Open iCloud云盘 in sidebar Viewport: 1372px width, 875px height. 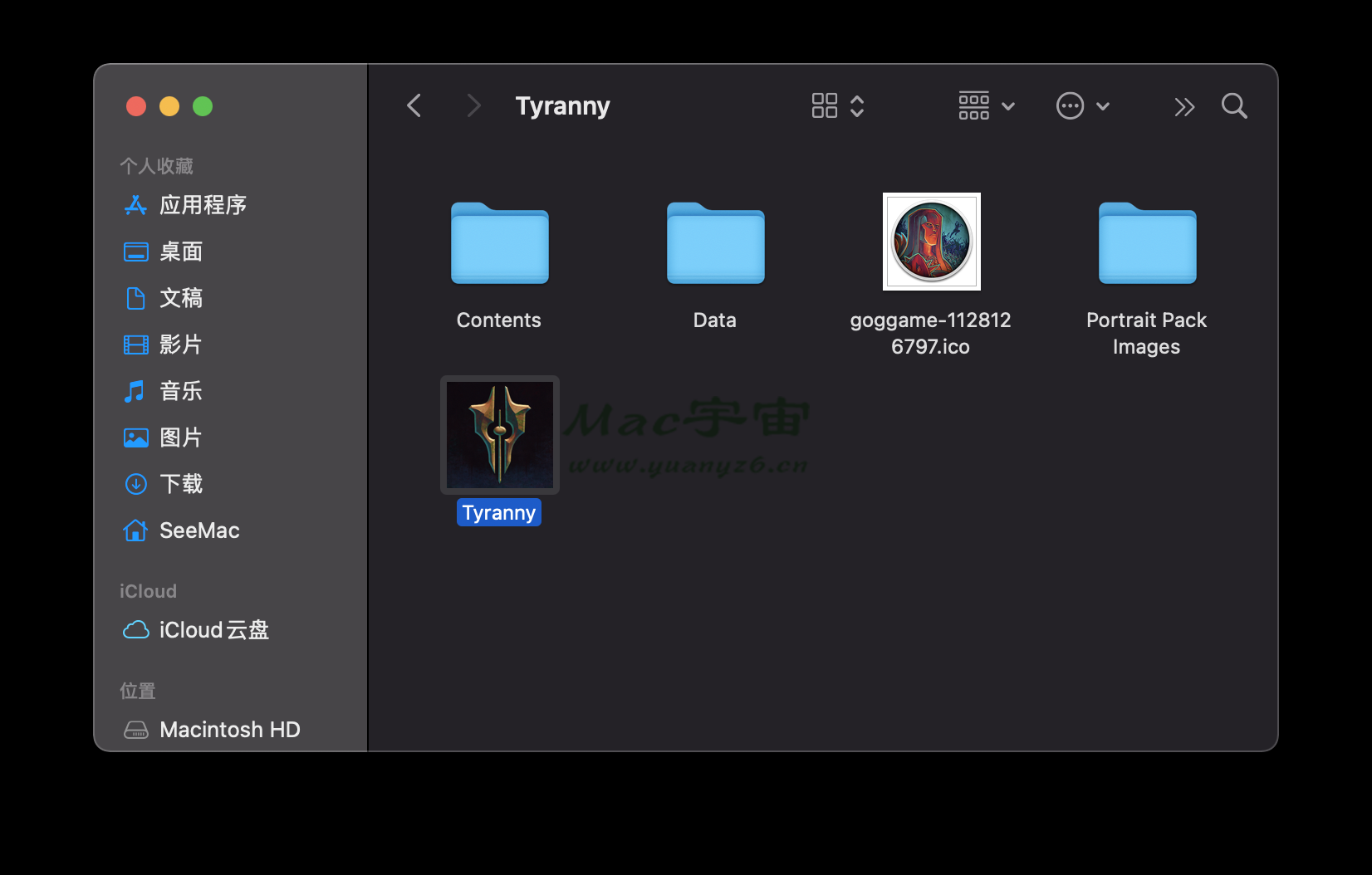(x=213, y=630)
